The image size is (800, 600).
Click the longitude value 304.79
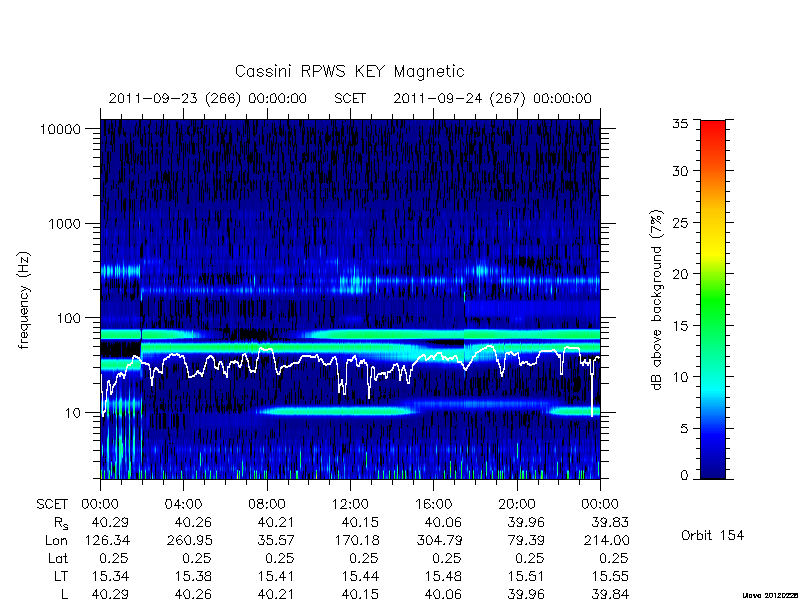[x=438, y=540]
